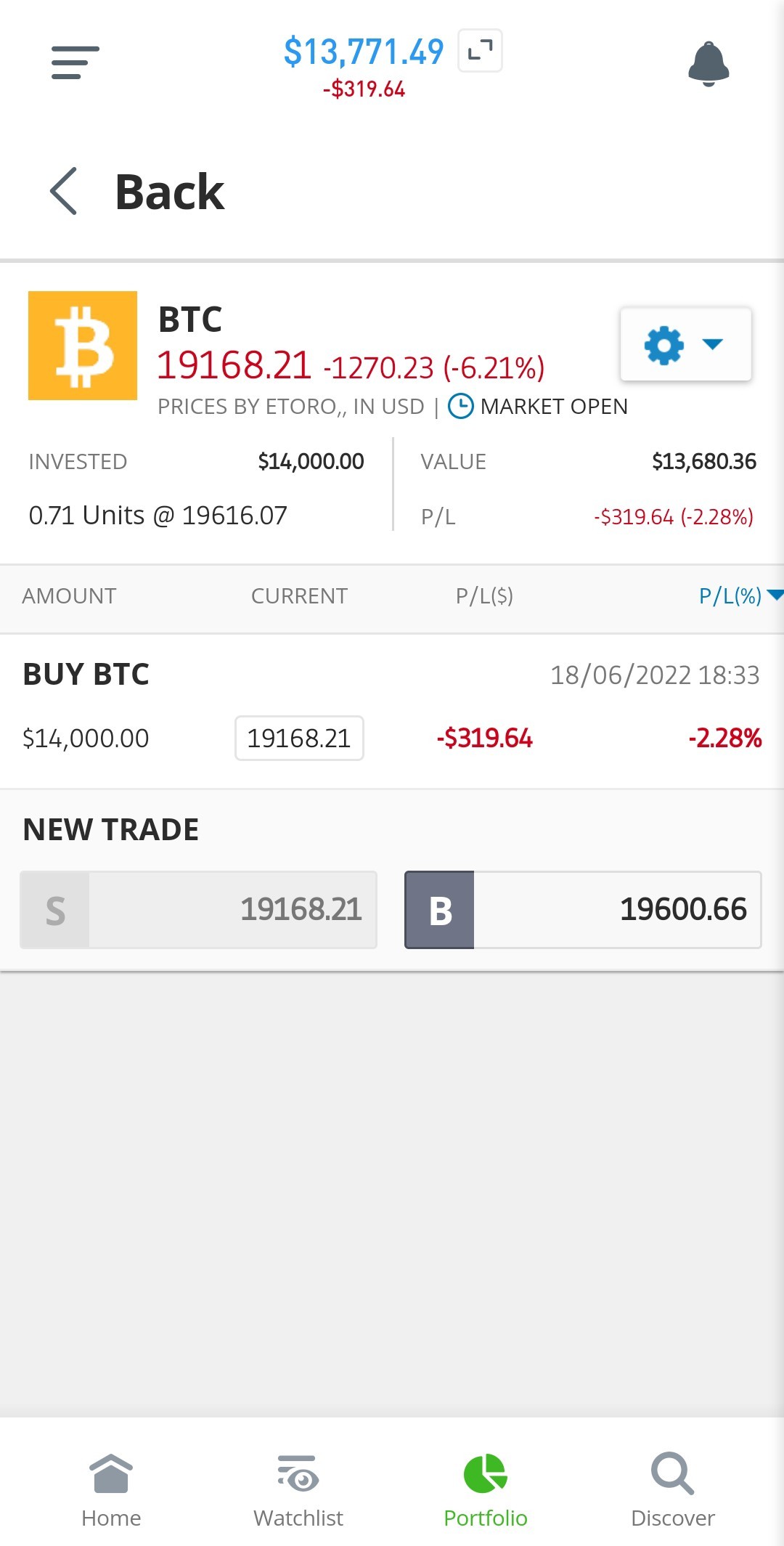This screenshot has height=1546, width=784.
Task: Sort by the CURRENT column header
Action: pos(299,596)
